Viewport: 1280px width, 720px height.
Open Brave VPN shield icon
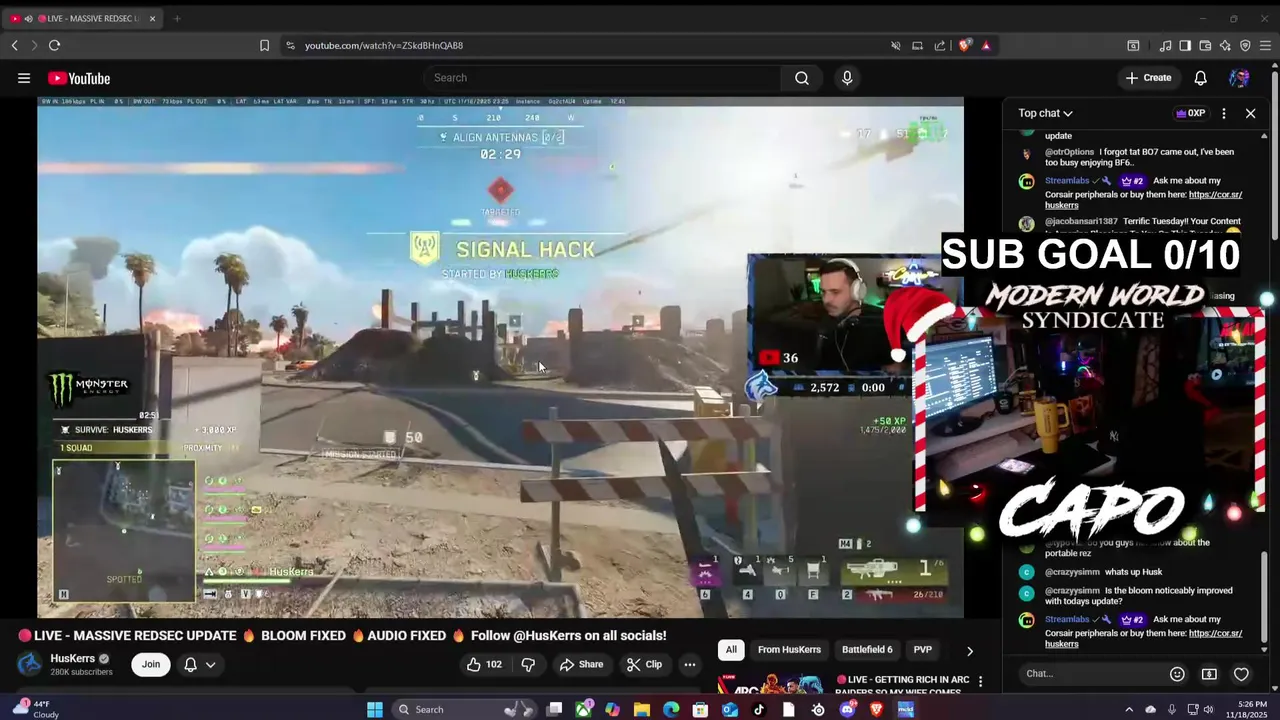(1245, 45)
